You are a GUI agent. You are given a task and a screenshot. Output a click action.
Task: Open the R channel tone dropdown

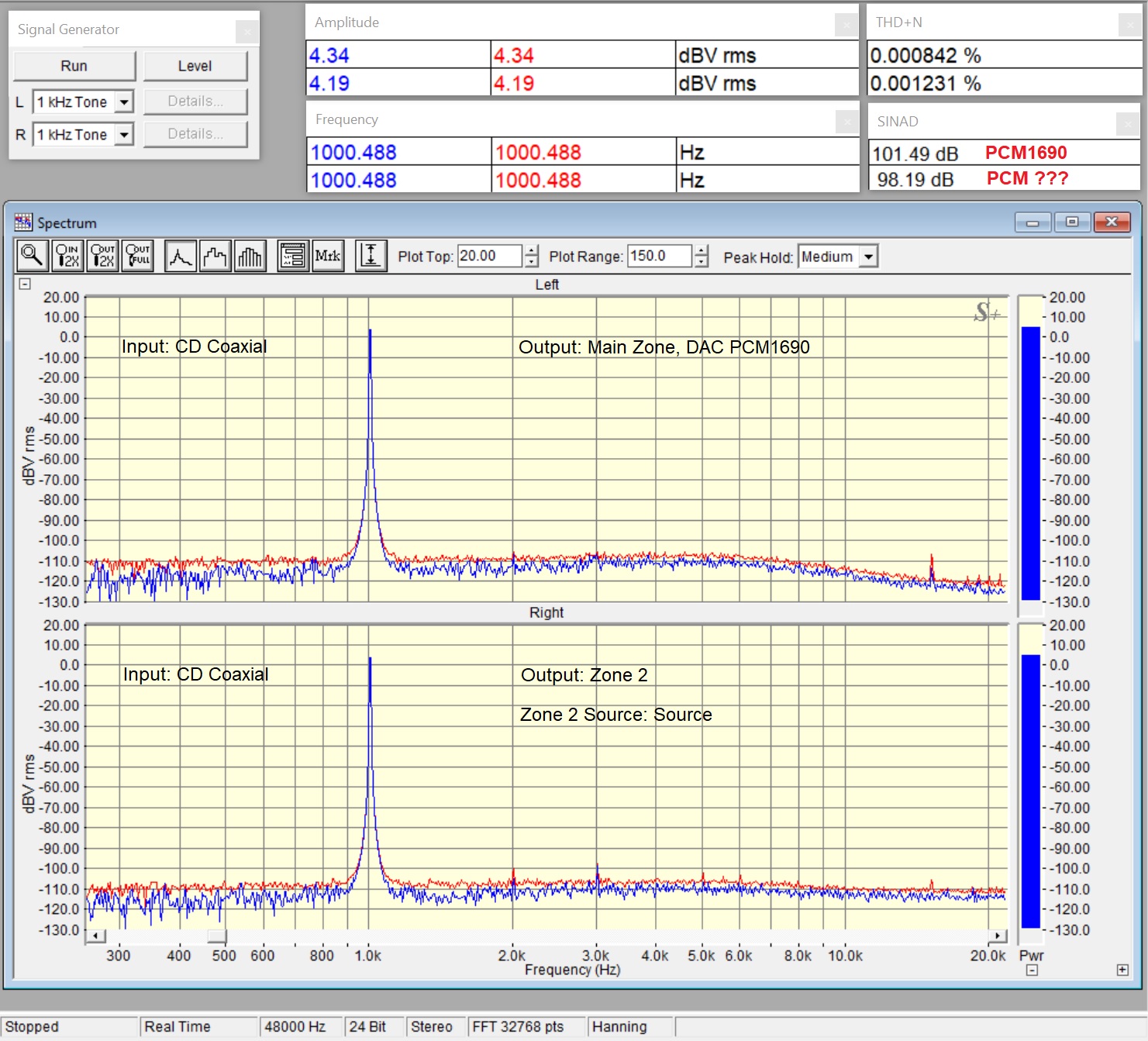pyautogui.click(x=124, y=135)
